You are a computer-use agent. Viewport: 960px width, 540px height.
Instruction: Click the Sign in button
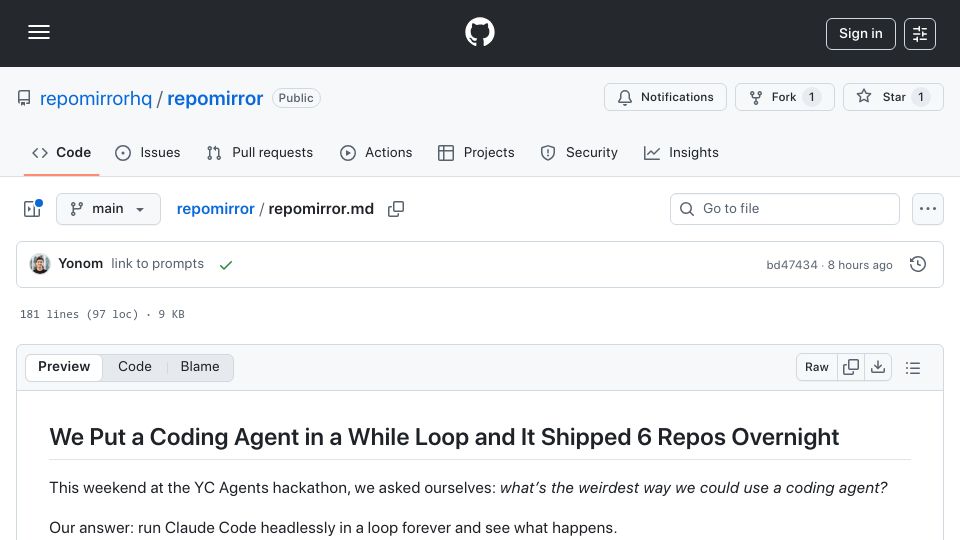860,34
